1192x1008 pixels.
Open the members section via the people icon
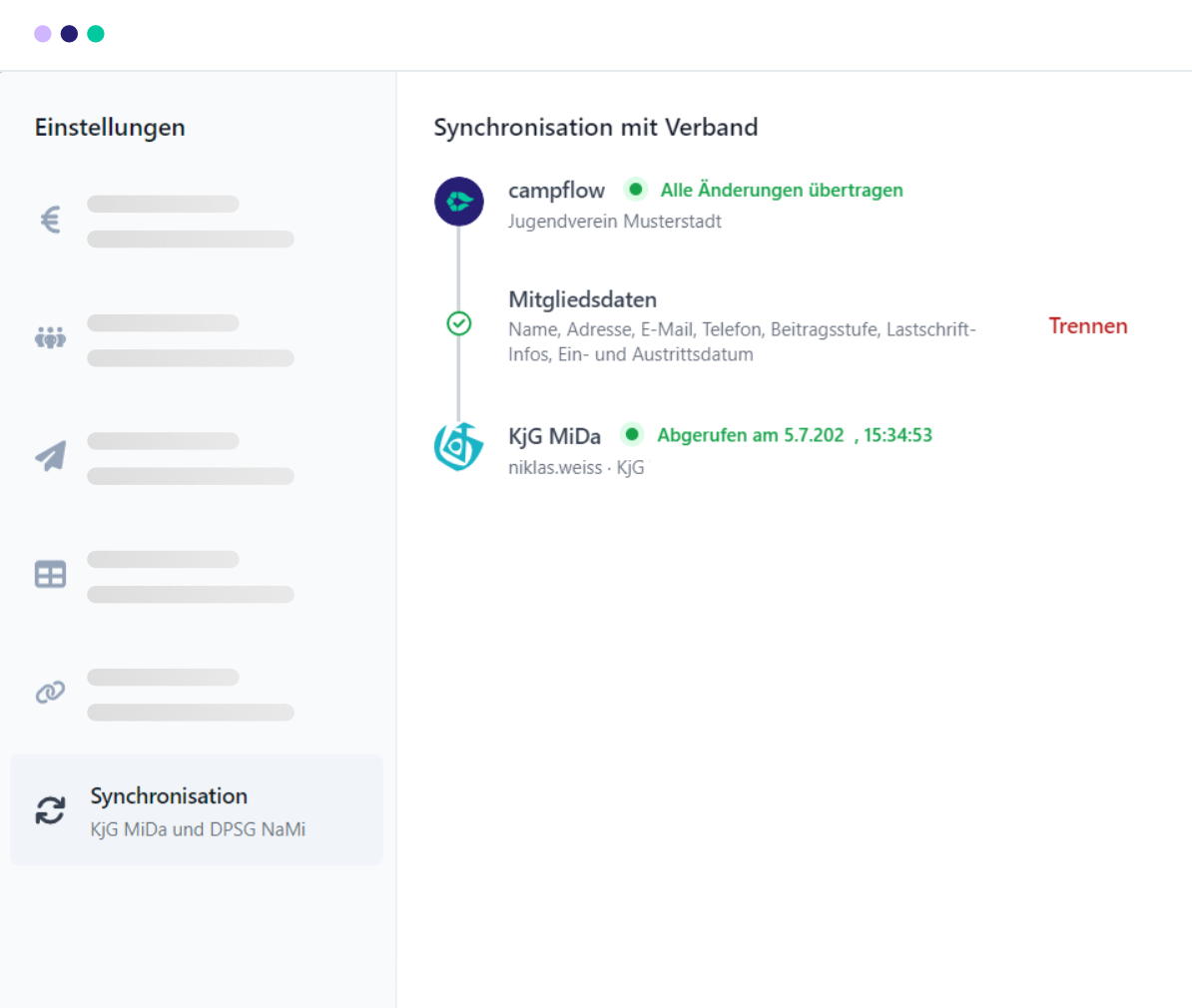tap(50, 337)
